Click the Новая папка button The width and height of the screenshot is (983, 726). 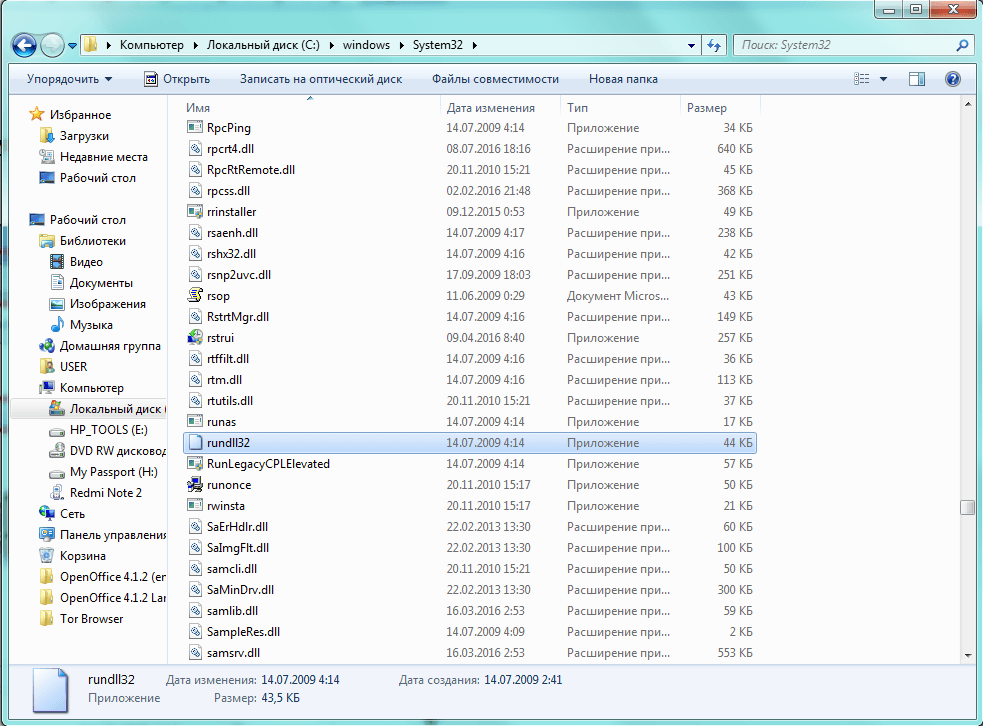tap(623, 79)
